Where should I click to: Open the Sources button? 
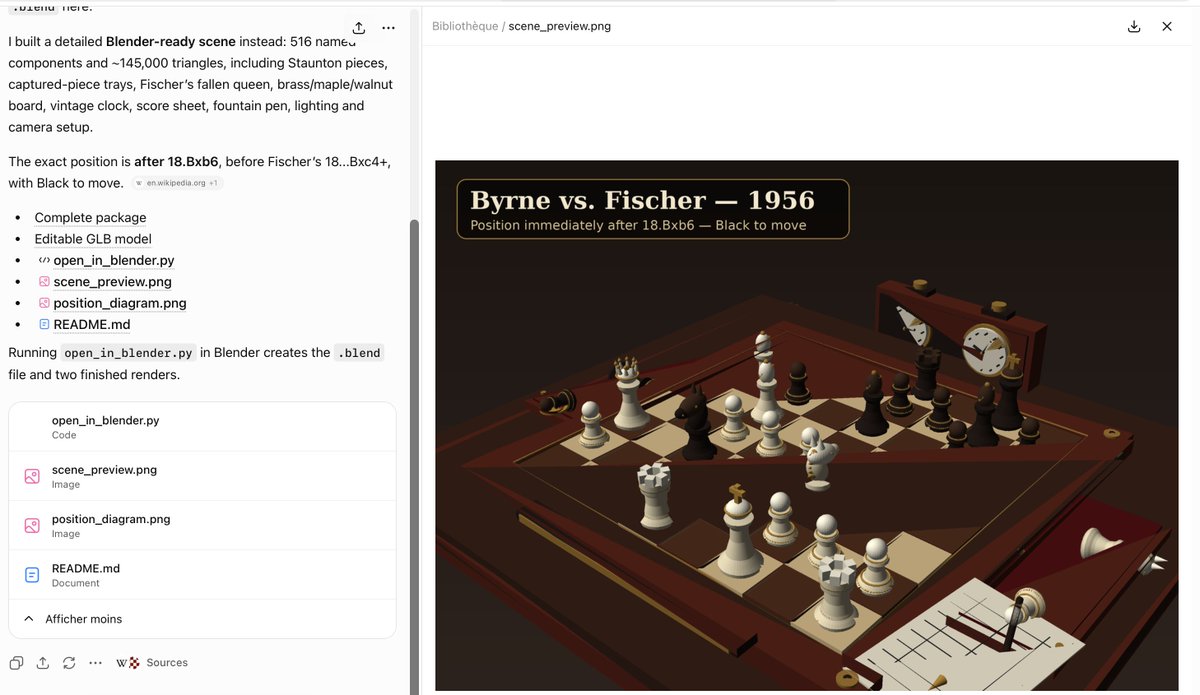(152, 663)
